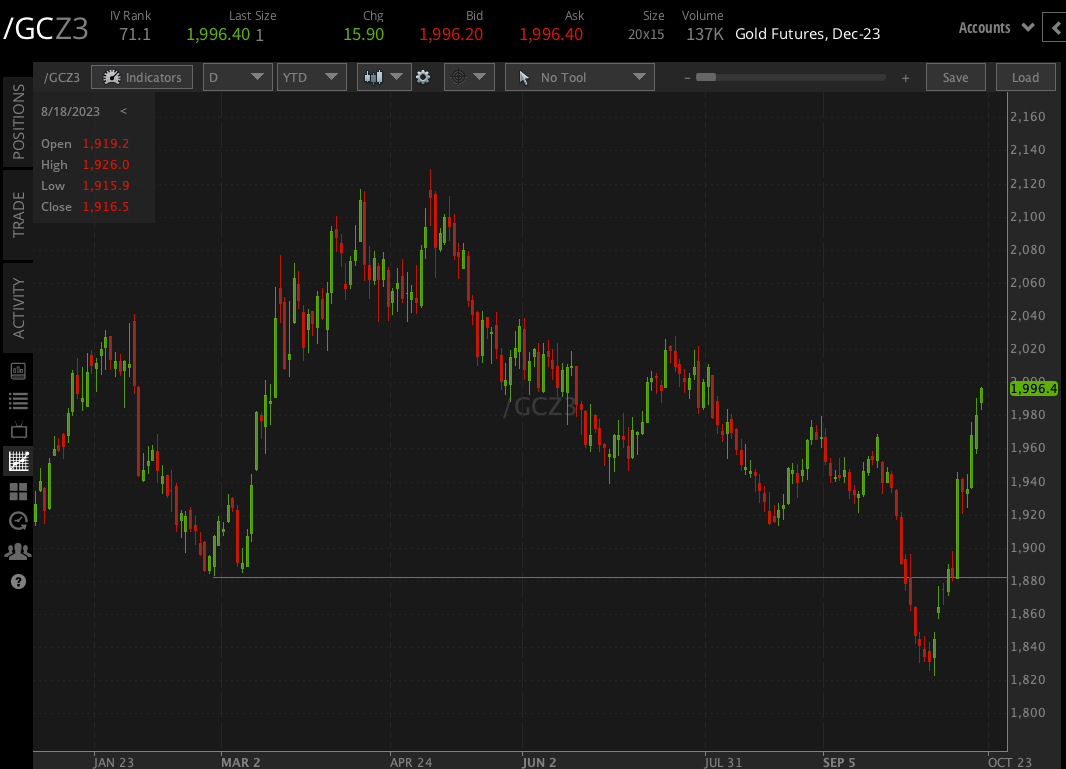Click the zoom in plus button
This screenshot has width=1066, height=769.
click(x=906, y=78)
